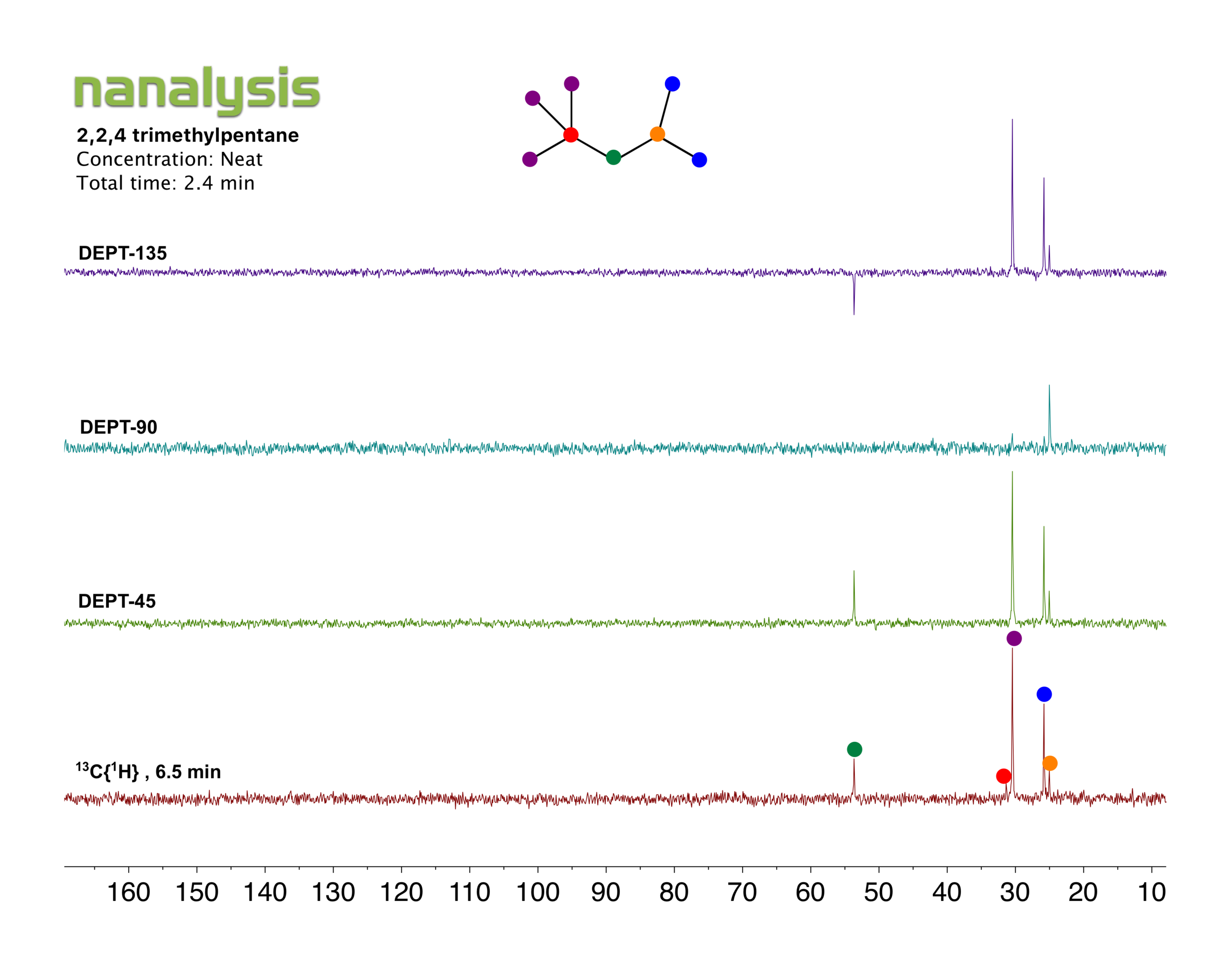Screen dimensions: 1232x972
Task: Click the 13C{1H}, 6.5 min label
Action: (x=148, y=772)
